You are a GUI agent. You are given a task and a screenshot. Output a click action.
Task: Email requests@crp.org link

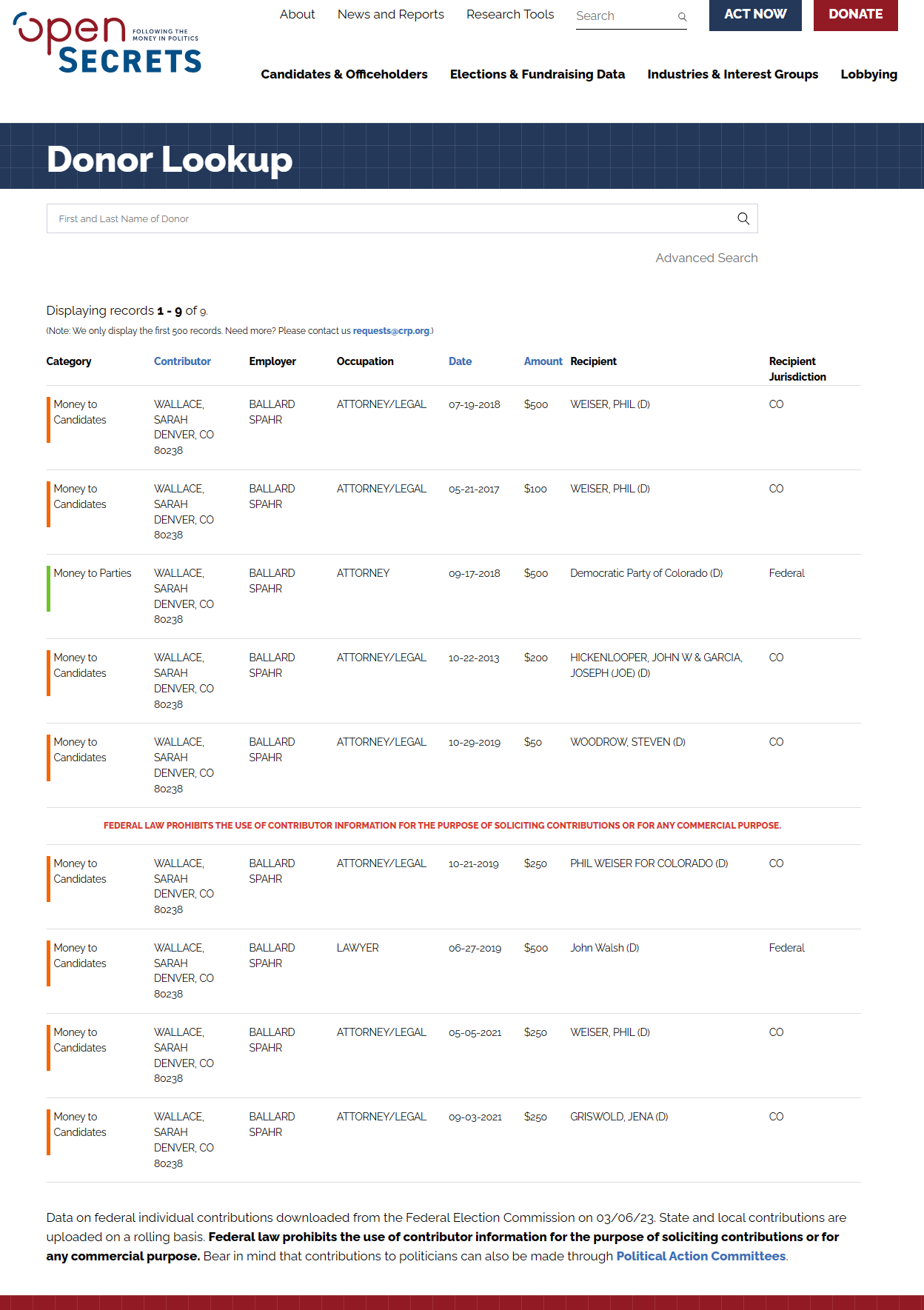pyautogui.click(x=391, y=331)
